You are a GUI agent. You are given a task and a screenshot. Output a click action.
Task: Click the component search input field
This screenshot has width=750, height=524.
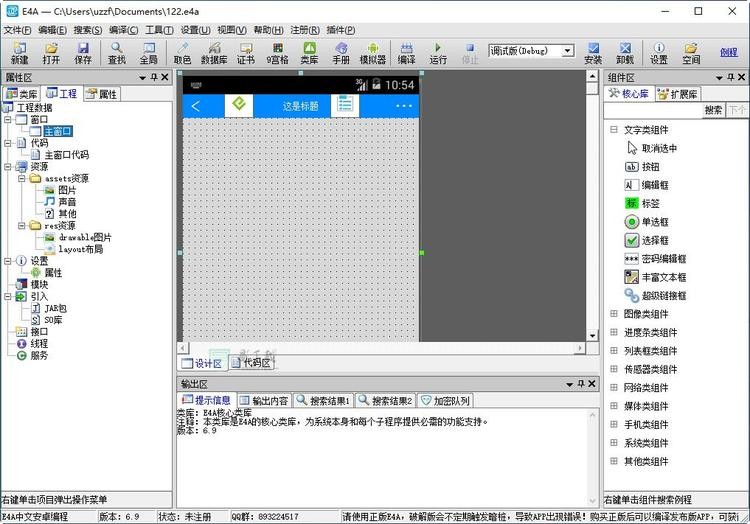pos(653,110)
